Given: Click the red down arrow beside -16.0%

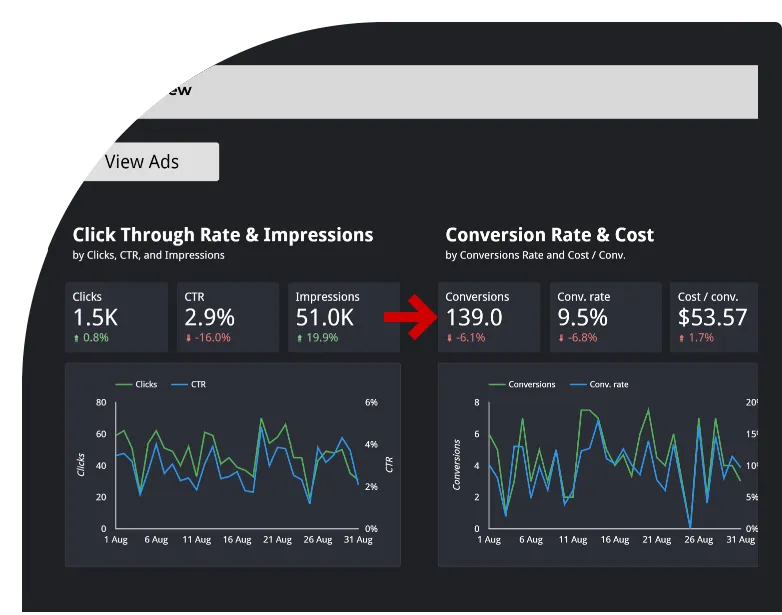Looking at the screenshot, I should pyautogui.click(x=189, y=339).
